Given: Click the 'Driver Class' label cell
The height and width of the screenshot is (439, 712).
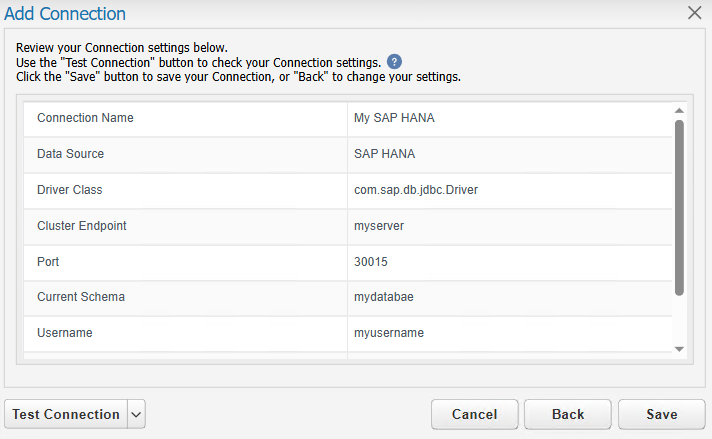Looking at the screenshot, I should (x=185, y=191).
